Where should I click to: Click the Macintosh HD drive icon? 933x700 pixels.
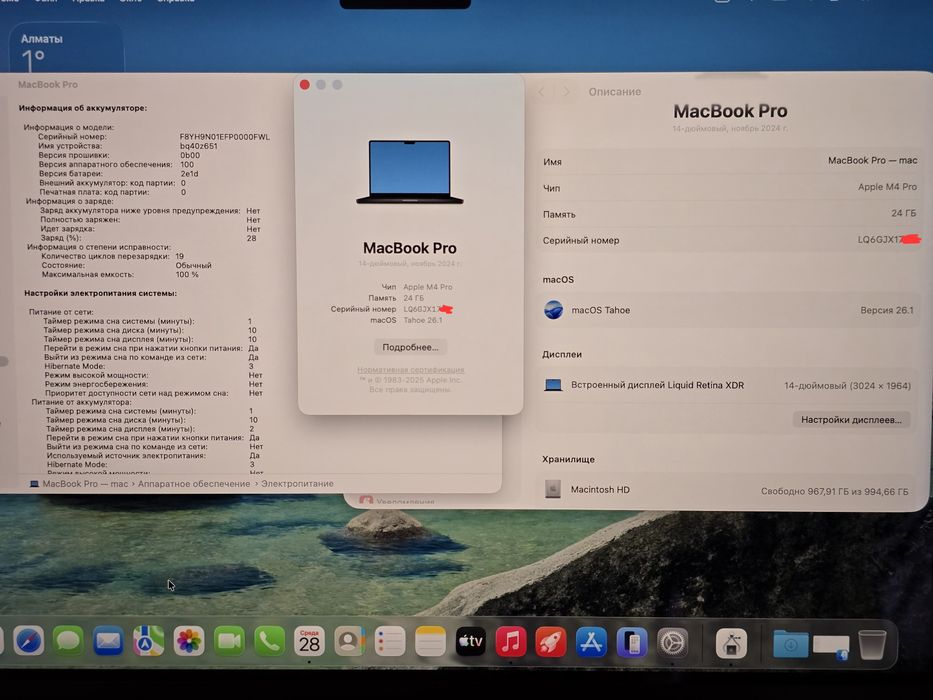tap(553, 489)
